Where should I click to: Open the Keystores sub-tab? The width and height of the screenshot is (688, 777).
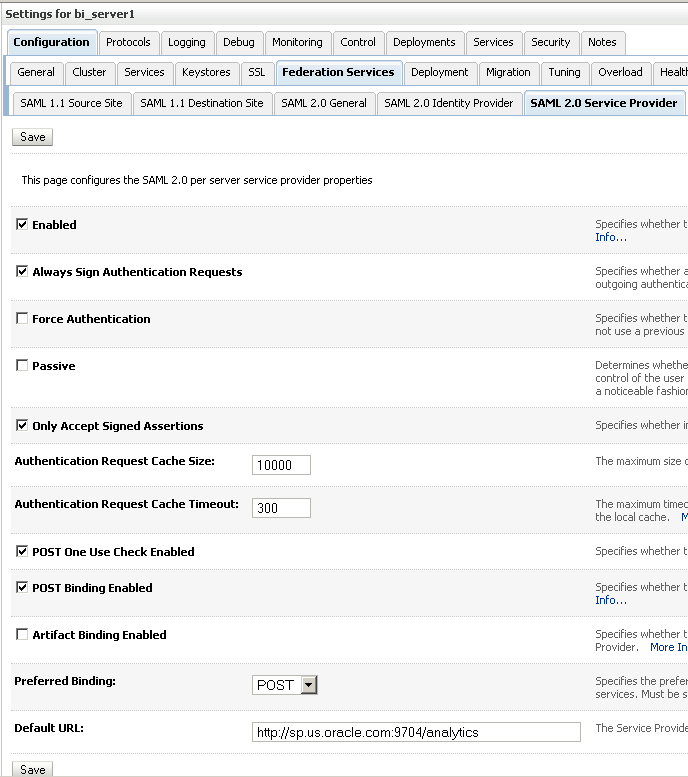(206, 72)
